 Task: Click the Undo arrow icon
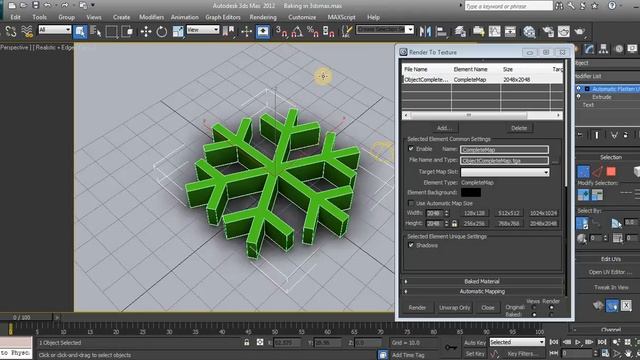(x=47, y=5)
